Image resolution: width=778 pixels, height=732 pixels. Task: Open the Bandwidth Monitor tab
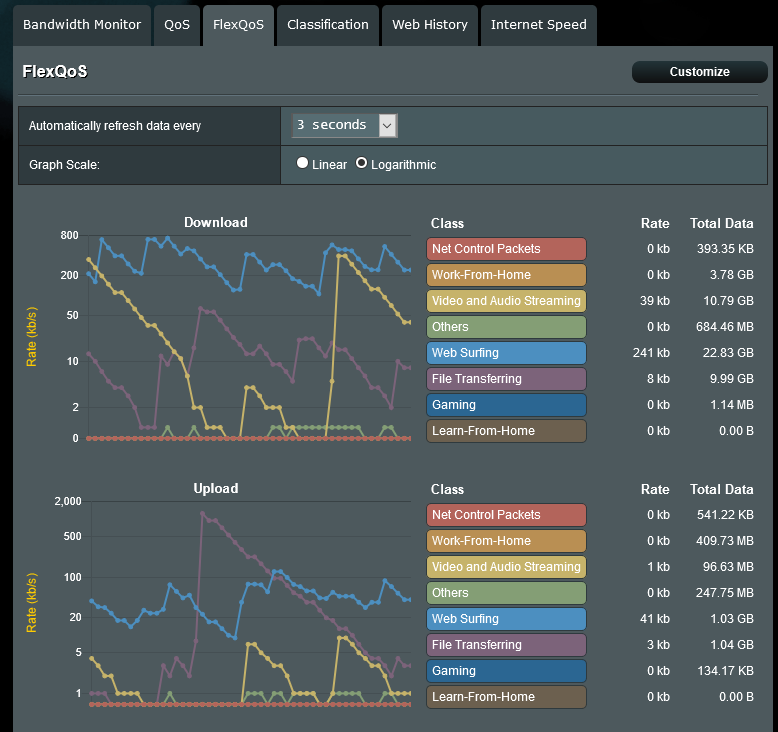click(x=82, y=25)
